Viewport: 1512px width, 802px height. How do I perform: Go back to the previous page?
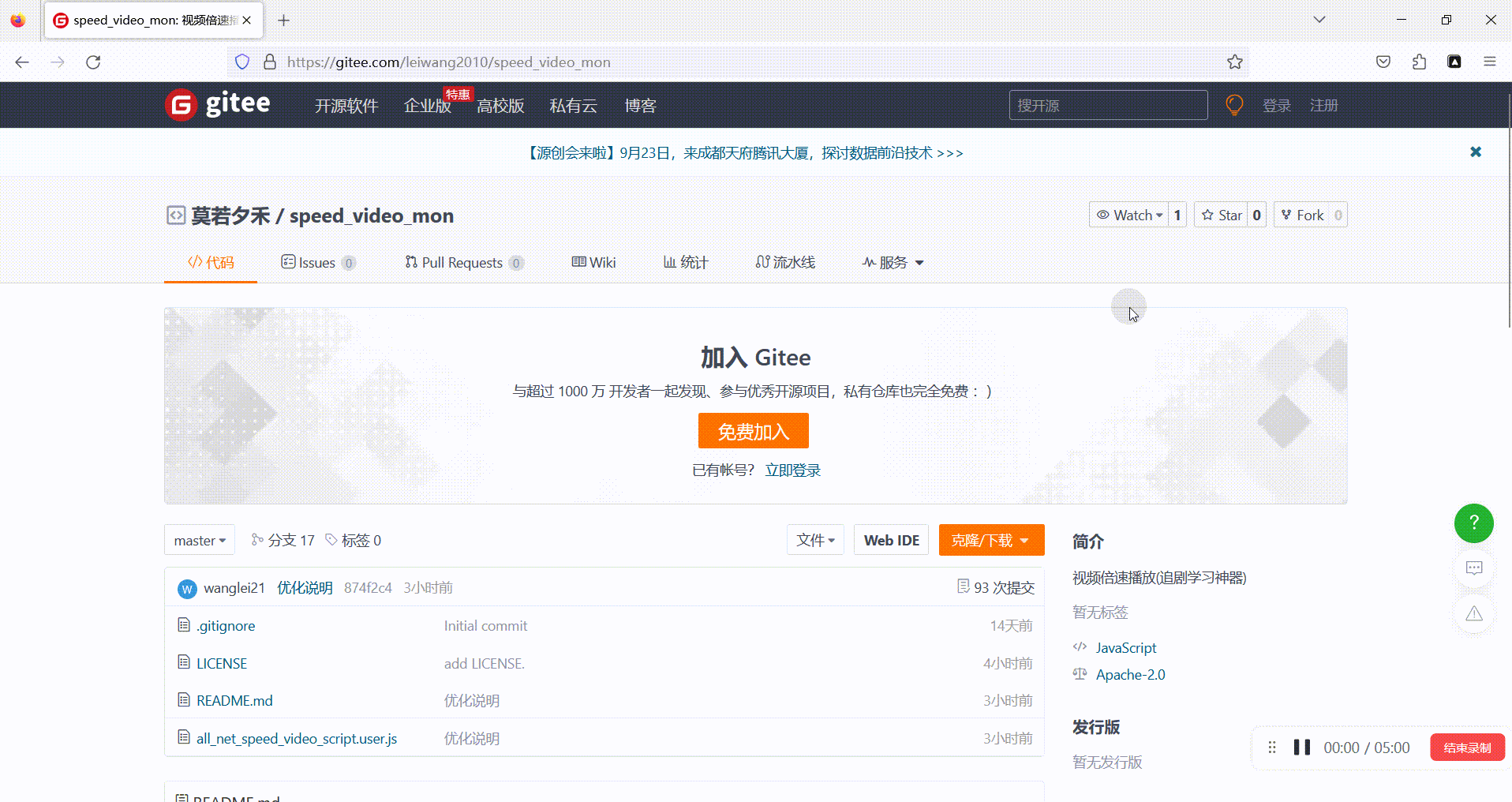point(22,62)
